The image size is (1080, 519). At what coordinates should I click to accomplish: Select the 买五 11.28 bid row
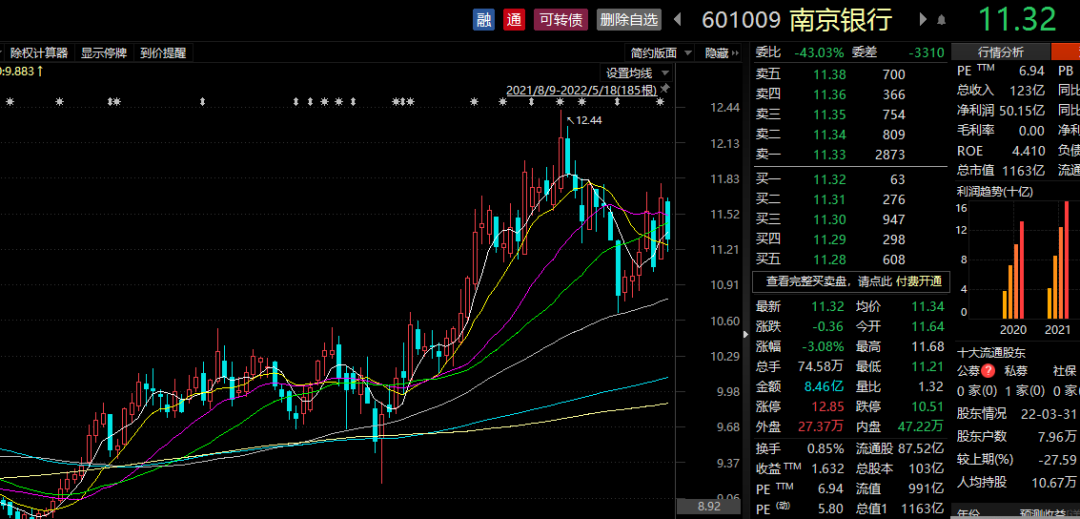point(851,260)
